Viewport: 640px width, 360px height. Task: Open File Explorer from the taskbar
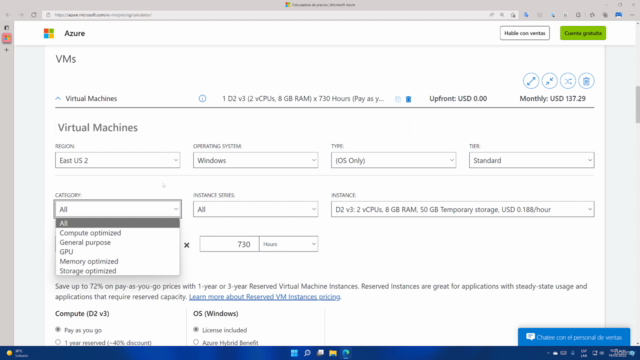tap(333, 353)
